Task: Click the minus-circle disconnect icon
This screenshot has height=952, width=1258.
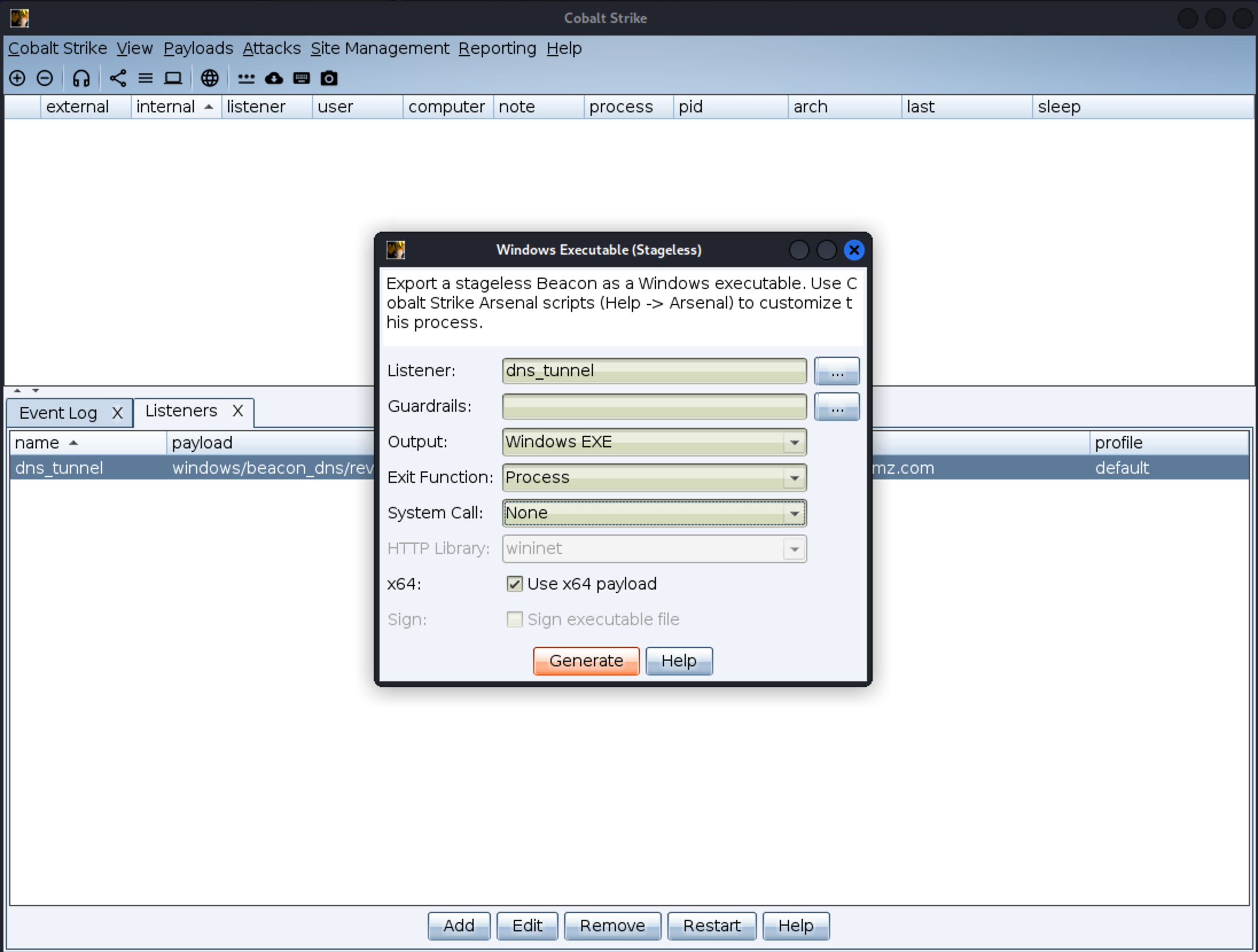Action: coord(45,78)
